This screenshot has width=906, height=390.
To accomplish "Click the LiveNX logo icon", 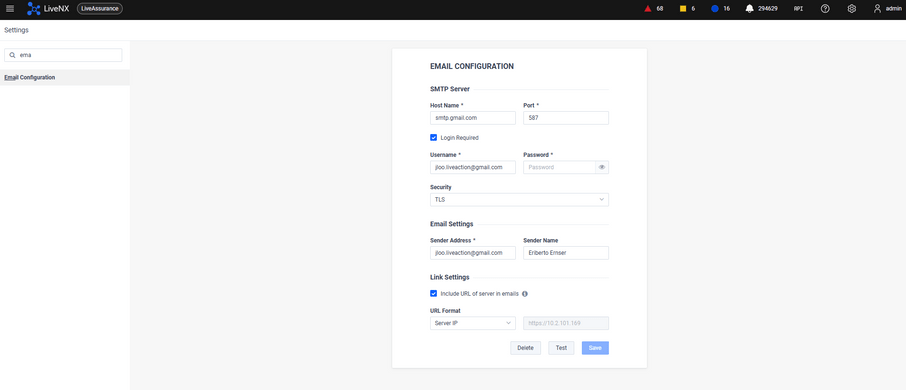I will point(34,9).
